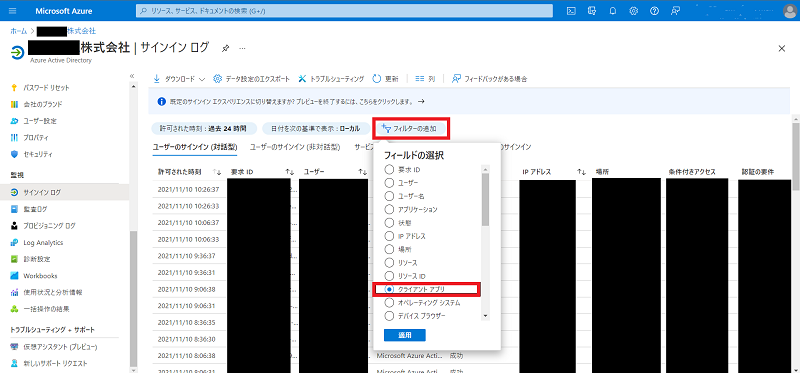Open Cloud Shell from the top bar
The width and height of the screenshot is (800, 373).
(571, 11)
